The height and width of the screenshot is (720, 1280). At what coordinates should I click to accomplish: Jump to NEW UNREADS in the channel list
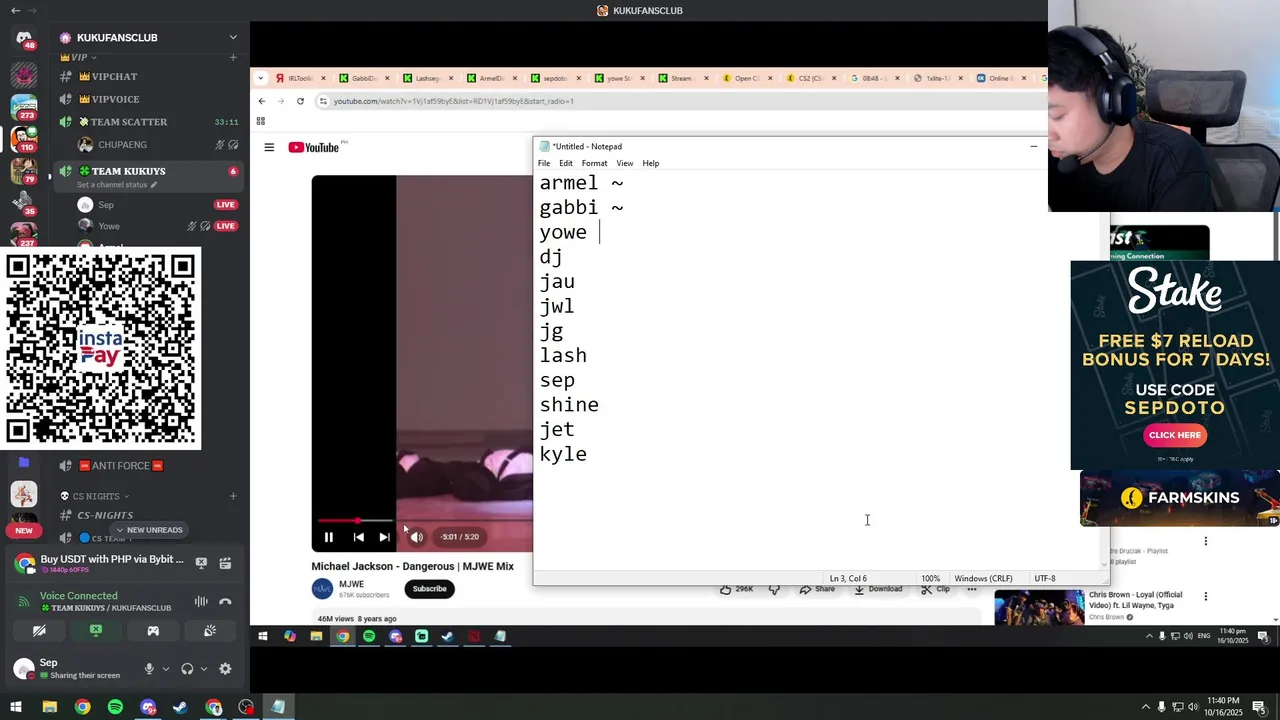[x=149, y=530]
